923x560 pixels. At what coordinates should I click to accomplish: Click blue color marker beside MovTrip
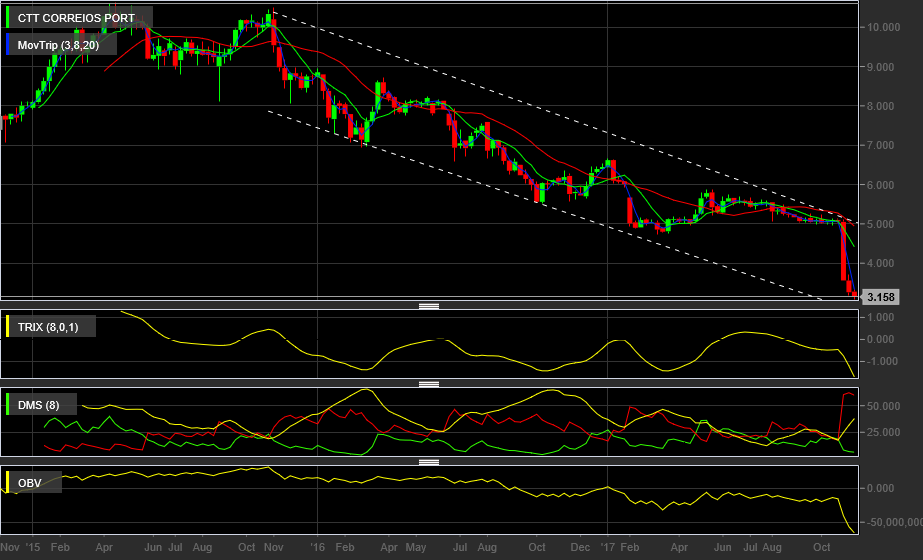pyautogui.click(x=8, y=45)
